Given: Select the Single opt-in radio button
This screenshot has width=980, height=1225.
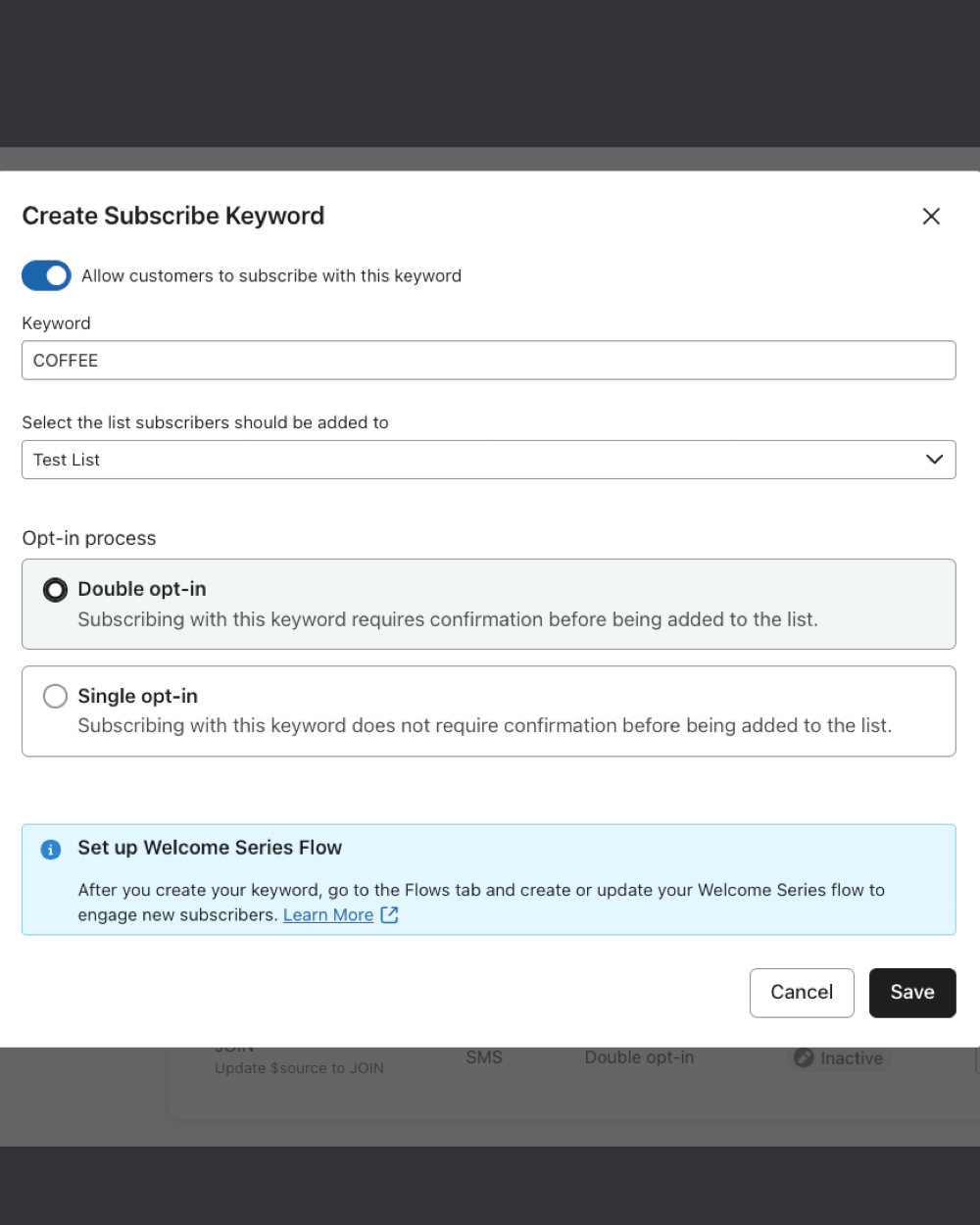Looking at the screenshot, I should coord(56,696).
